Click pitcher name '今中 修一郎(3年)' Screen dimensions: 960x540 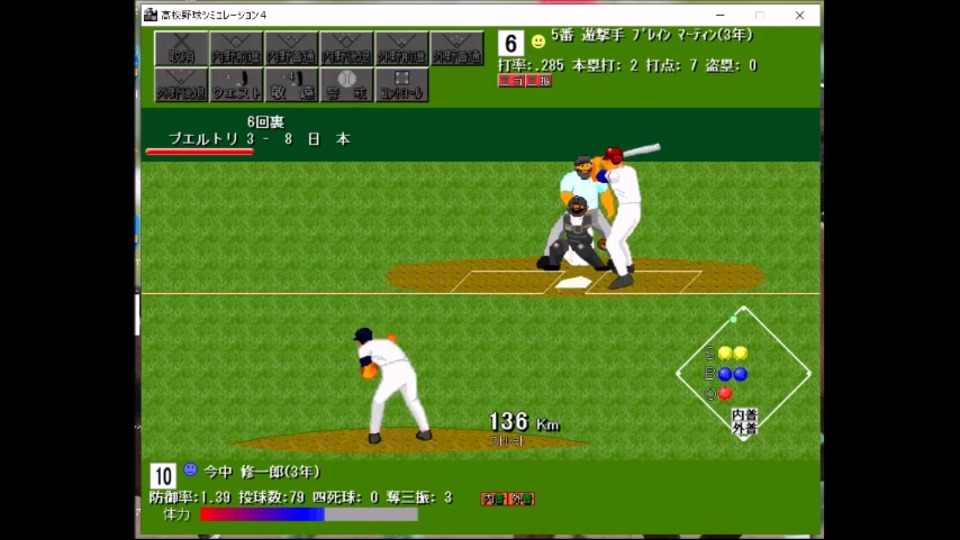[x=262, y=472]
